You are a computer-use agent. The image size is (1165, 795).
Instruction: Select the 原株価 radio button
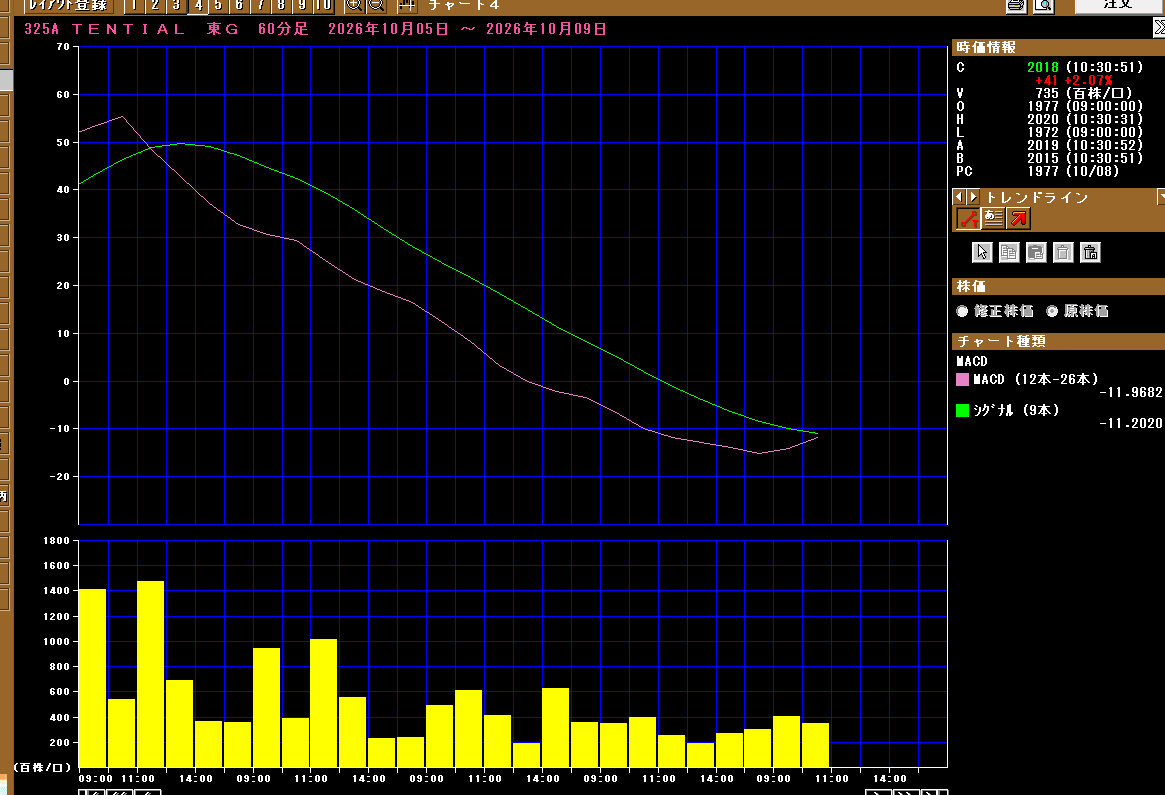pyautogui.click(x=1052, y=311)
